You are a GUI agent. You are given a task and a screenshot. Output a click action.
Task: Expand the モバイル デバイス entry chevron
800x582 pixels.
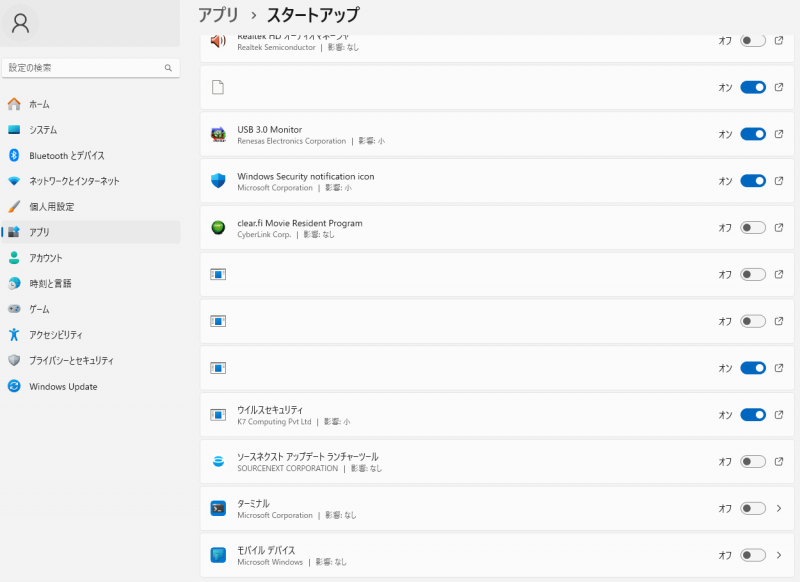click(779, 555)
